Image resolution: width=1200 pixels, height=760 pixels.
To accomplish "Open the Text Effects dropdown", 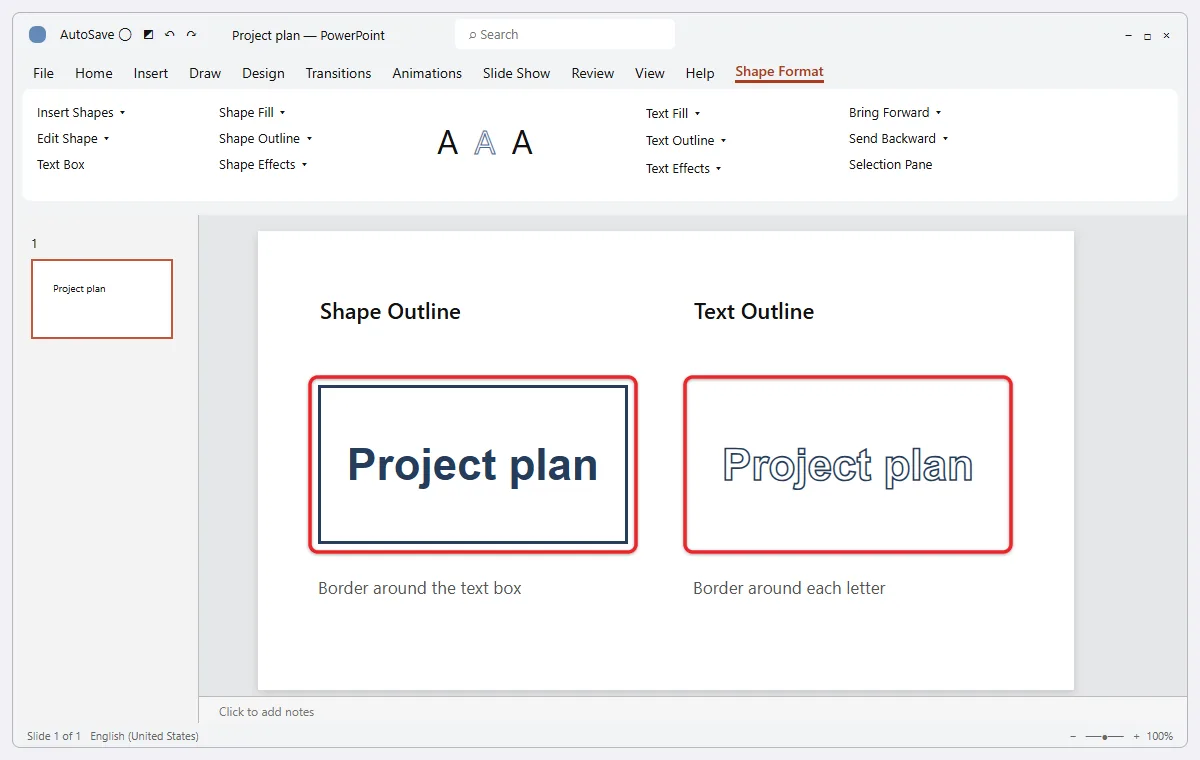I will (x=684, y=169).
